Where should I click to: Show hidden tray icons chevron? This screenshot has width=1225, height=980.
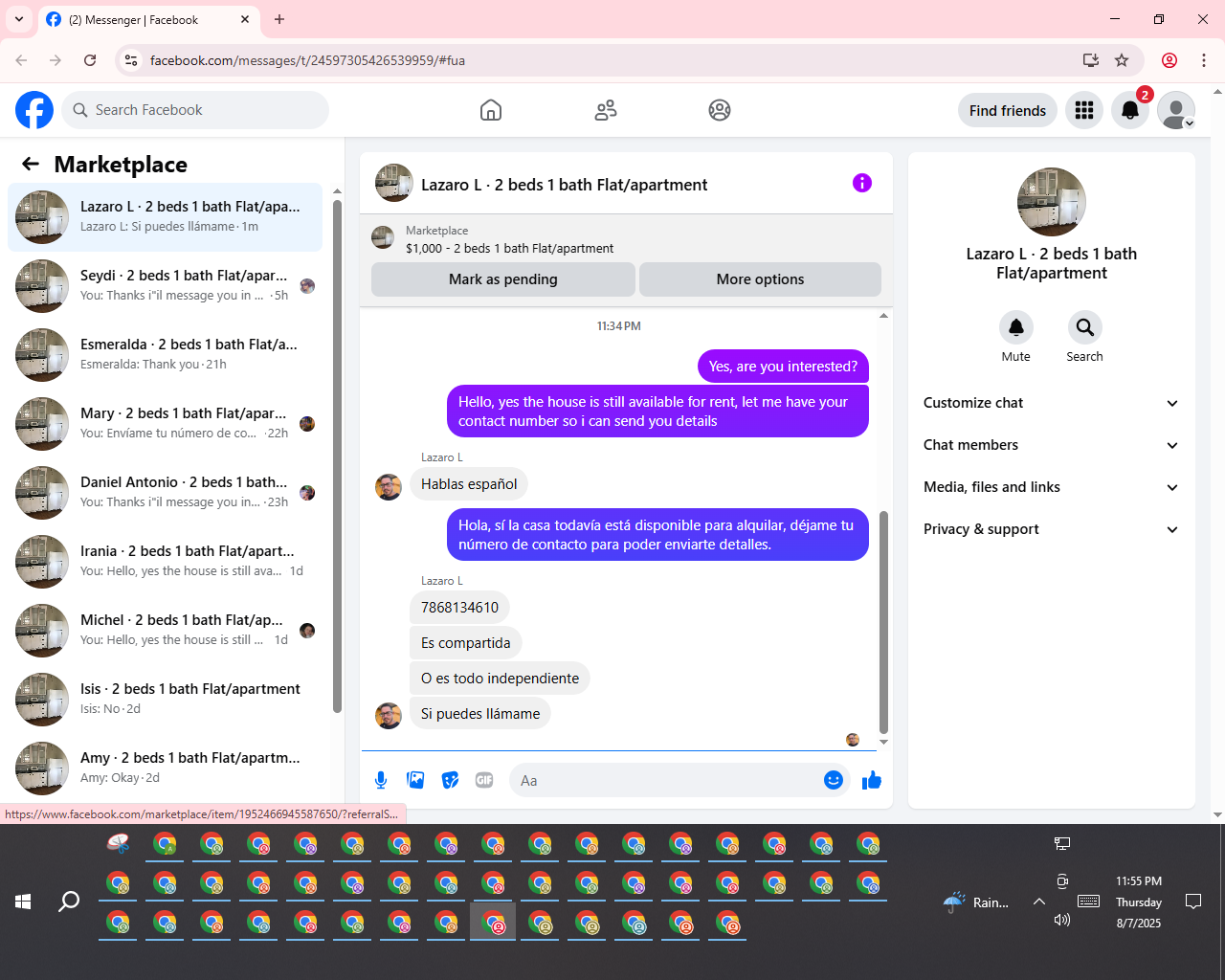[1038, 902]
